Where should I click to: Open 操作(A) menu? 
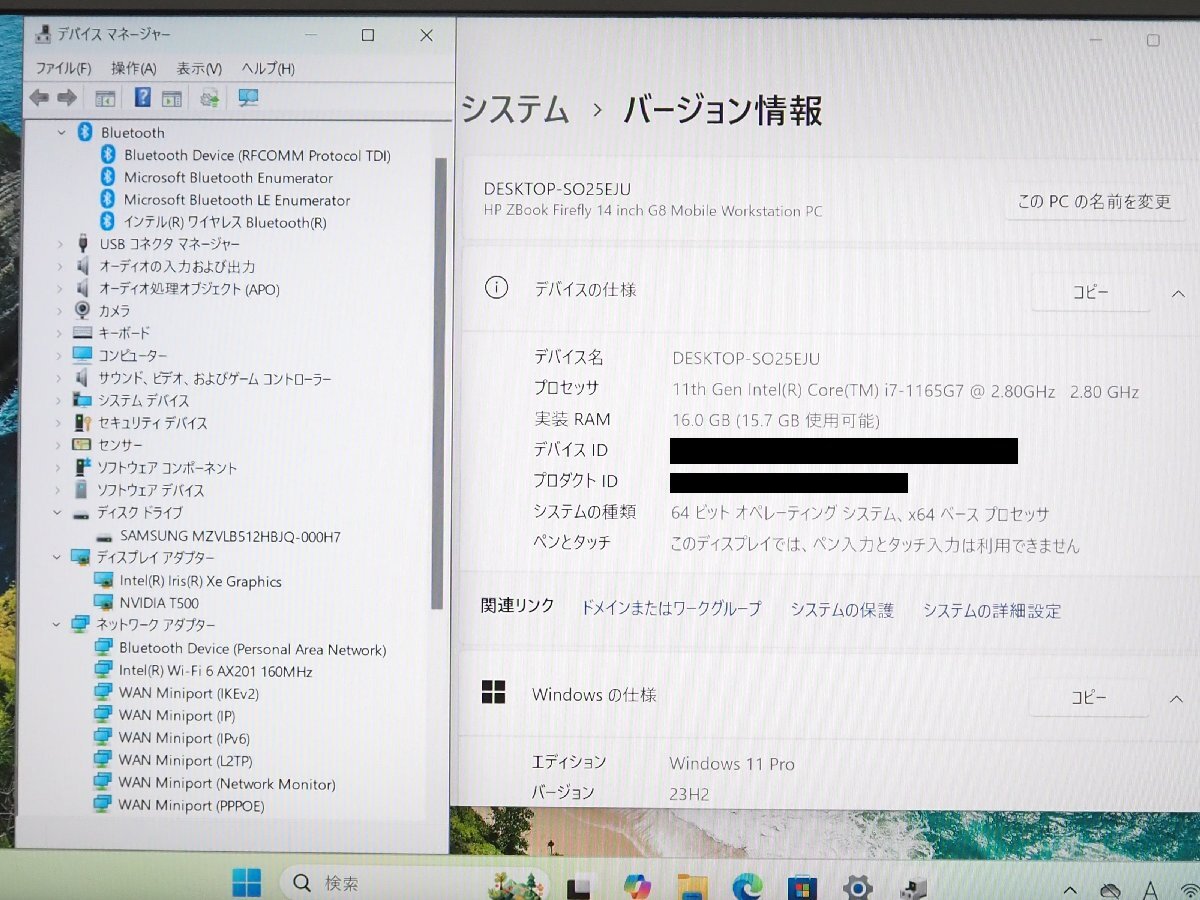coord(133,68)
